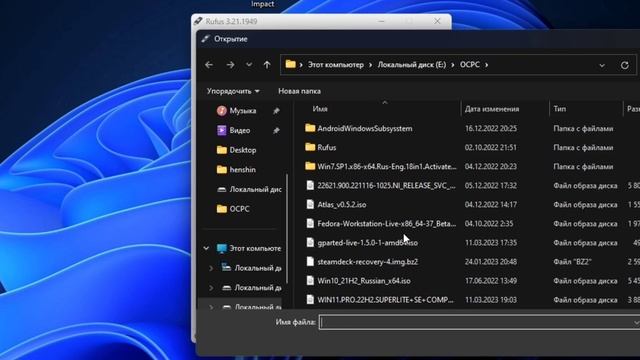Unpin Музыка using its pin icon

[276, 111]
